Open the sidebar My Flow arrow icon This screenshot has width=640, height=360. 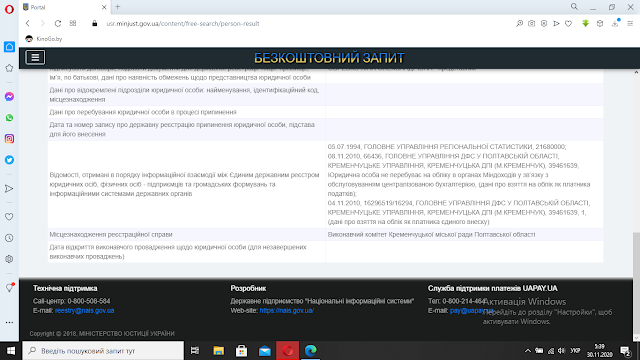pyautogui.click(x=9, y=189)
